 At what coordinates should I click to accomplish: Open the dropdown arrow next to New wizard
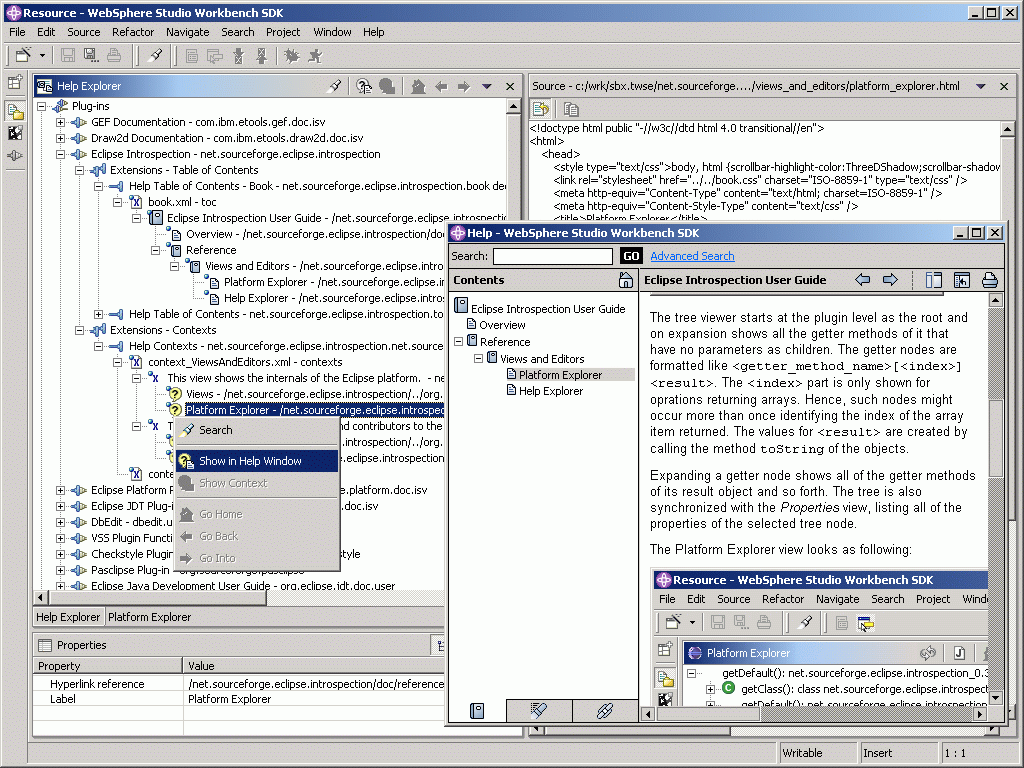[42, 56]
